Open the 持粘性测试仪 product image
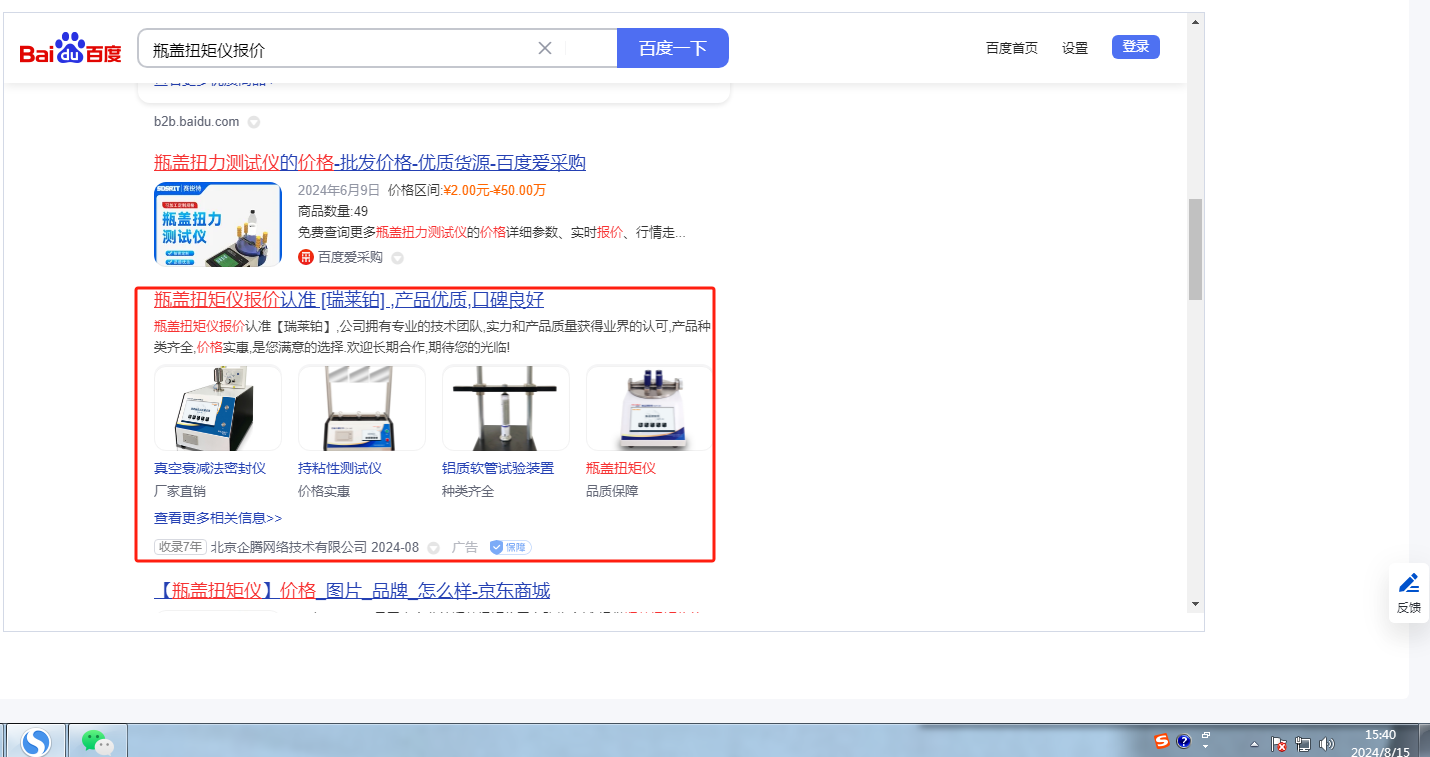 (362, 408)
